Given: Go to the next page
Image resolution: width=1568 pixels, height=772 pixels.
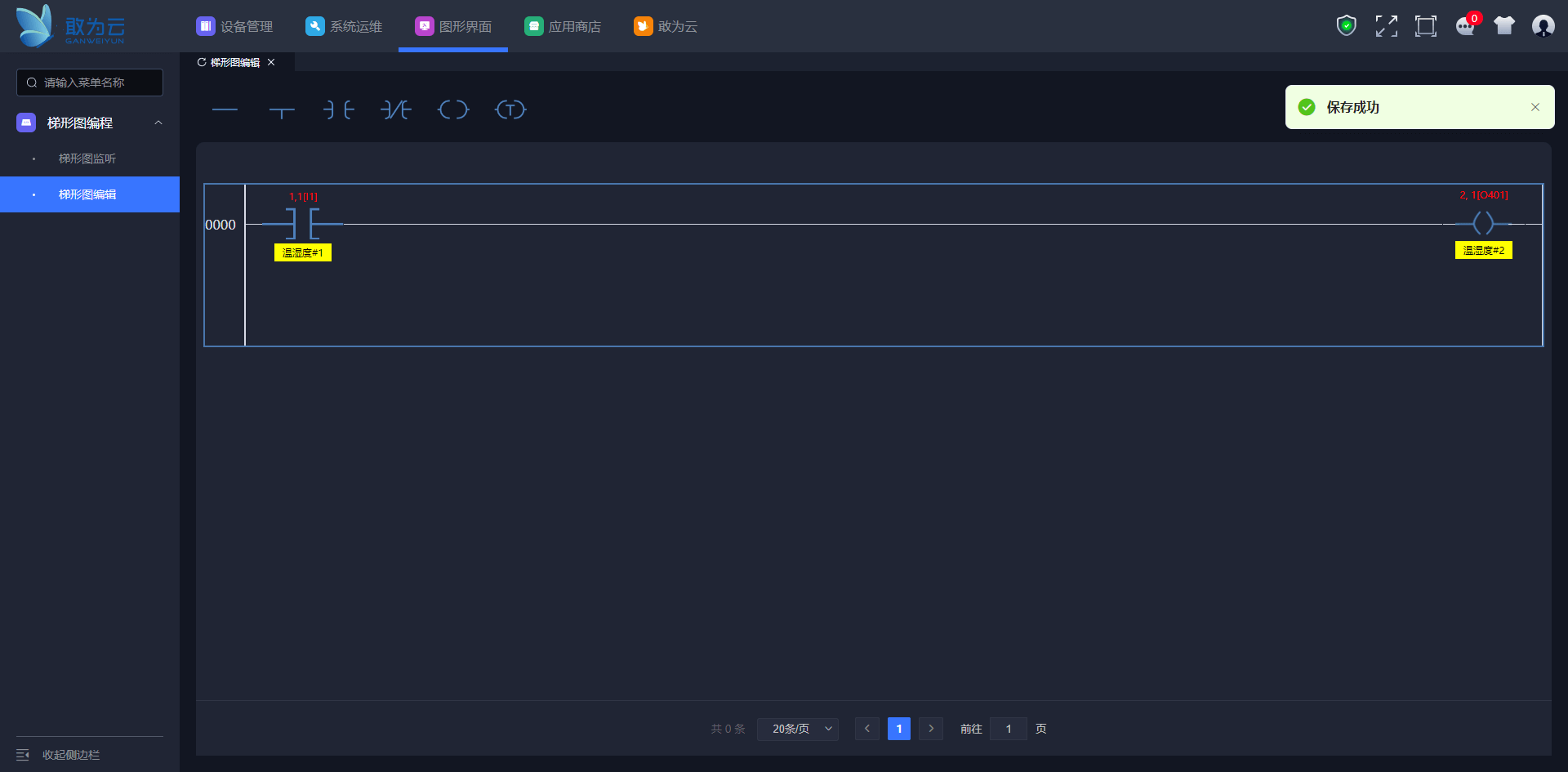Looking at the screenshot, I should tap(931, 729).
